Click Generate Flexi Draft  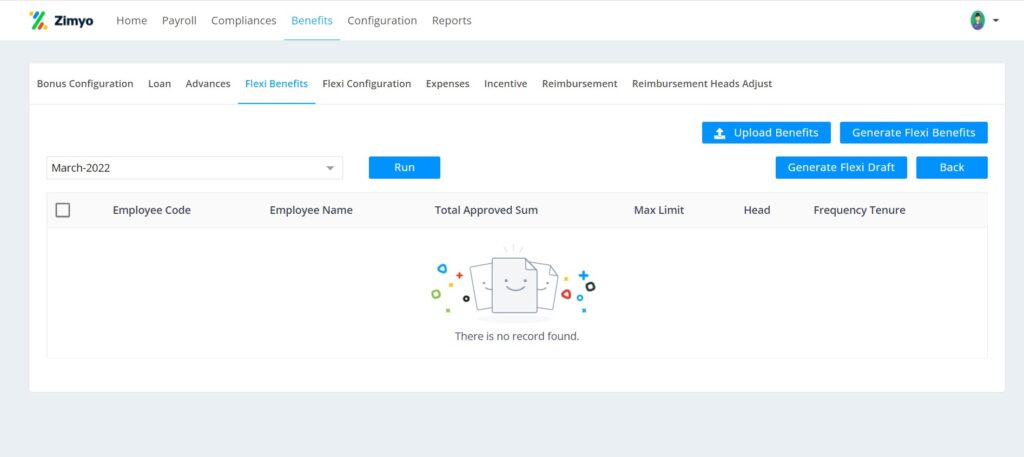coord(841,167)
